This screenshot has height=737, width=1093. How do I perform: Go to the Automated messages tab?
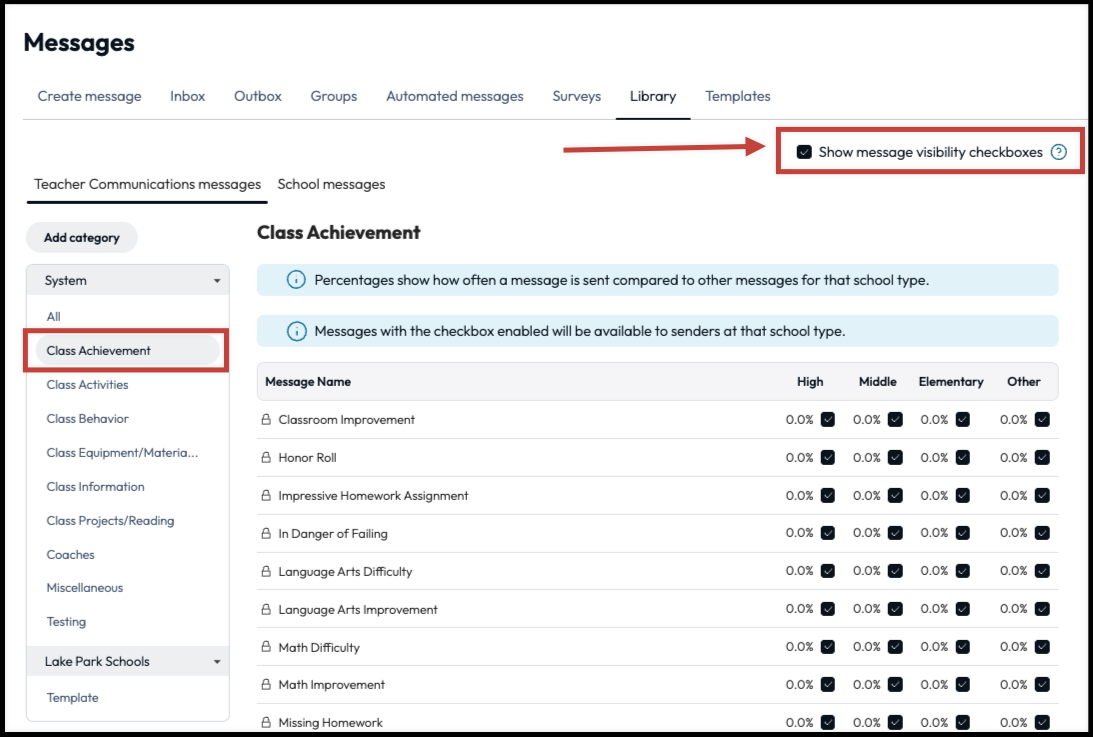tap(454, 97)
